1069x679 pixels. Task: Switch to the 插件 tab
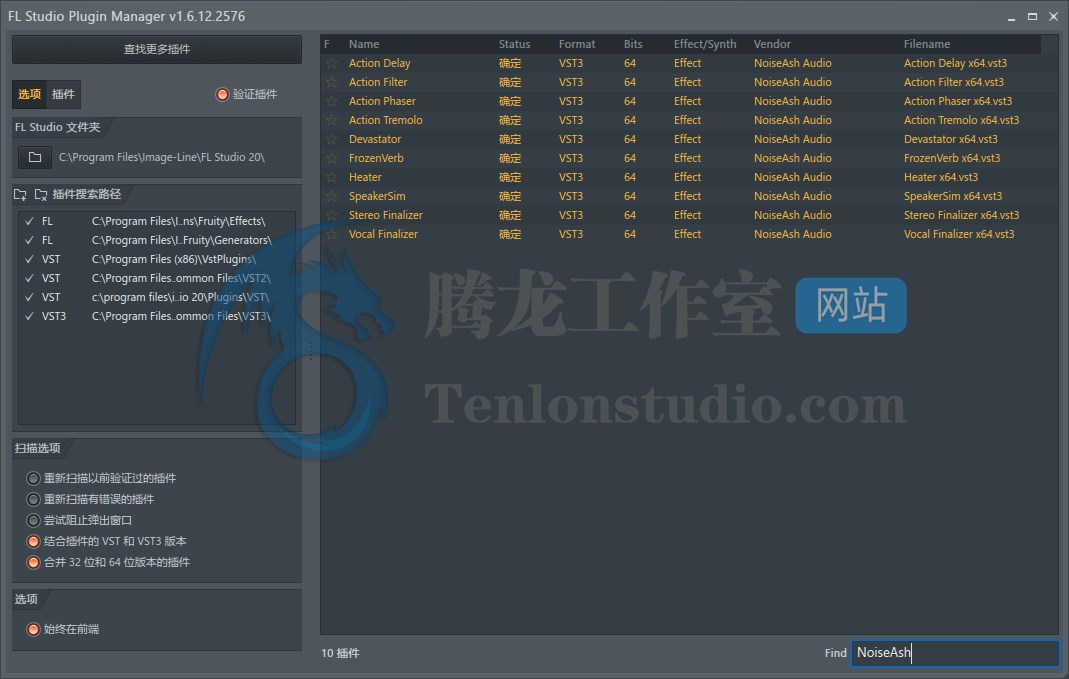64,95
